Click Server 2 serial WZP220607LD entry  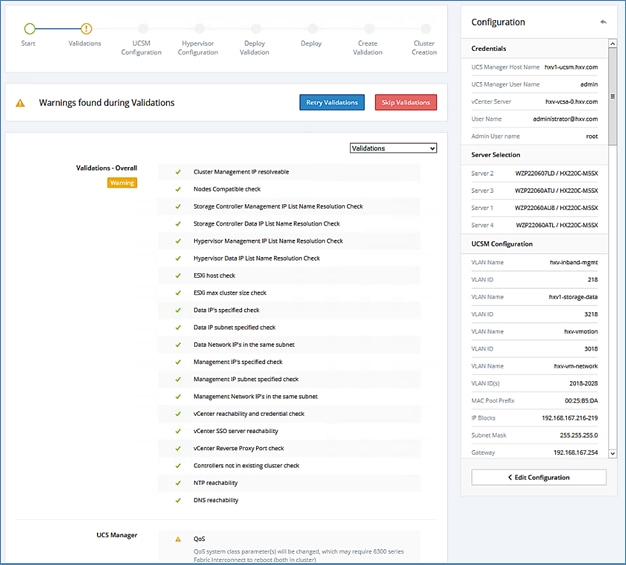pyautogui.click(x=557, y=173)
